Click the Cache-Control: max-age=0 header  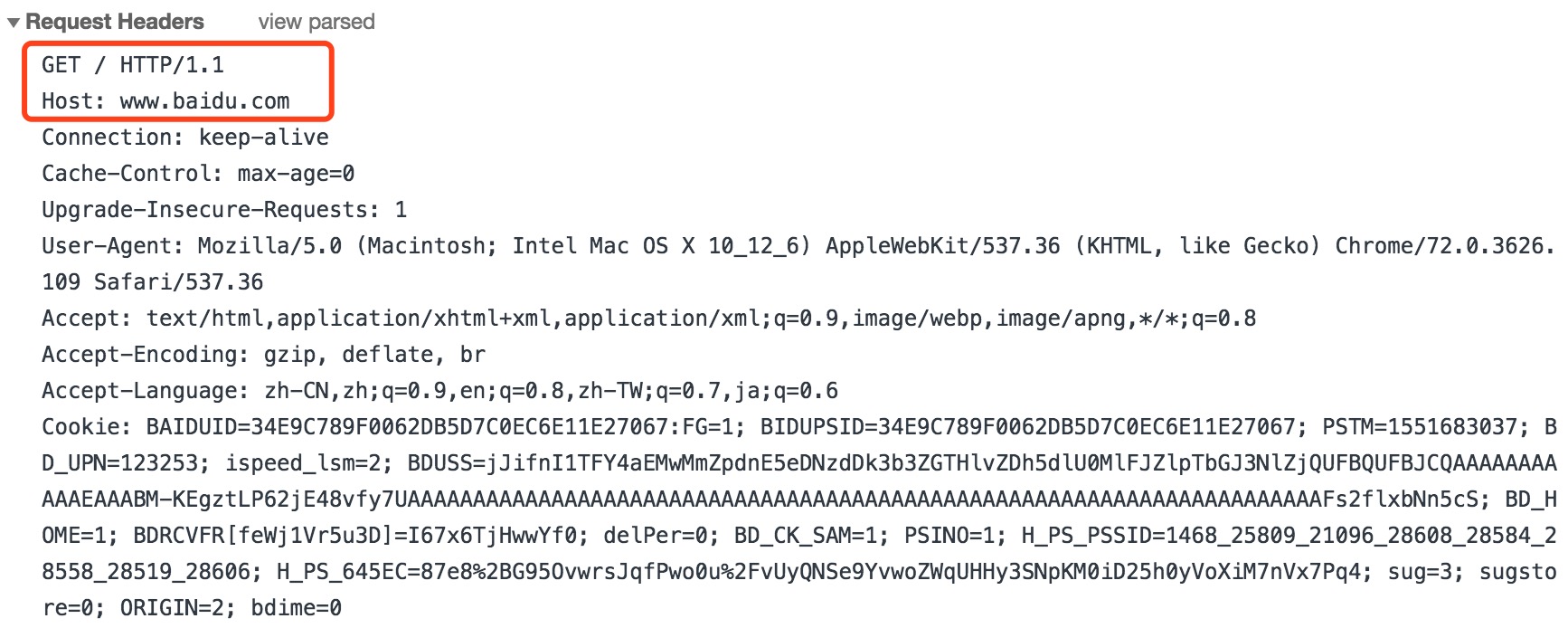coord(198,174)
